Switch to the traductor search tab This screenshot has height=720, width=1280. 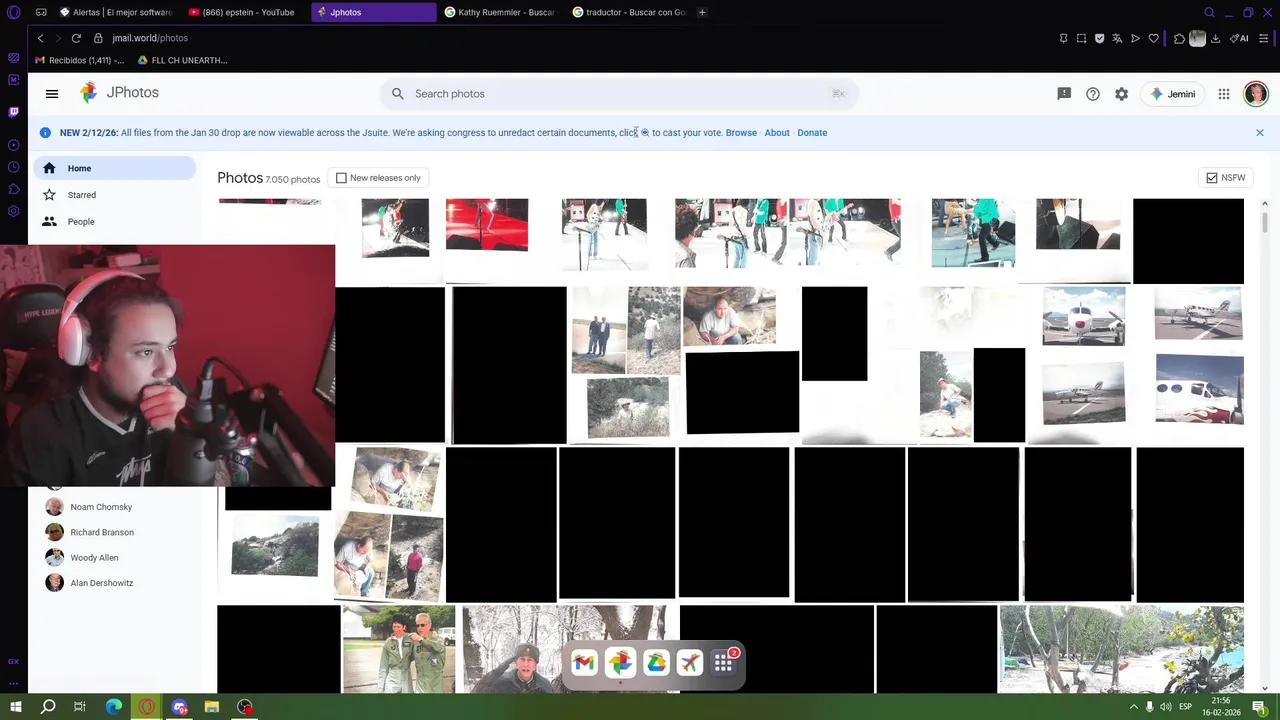(x=628, y=12)
